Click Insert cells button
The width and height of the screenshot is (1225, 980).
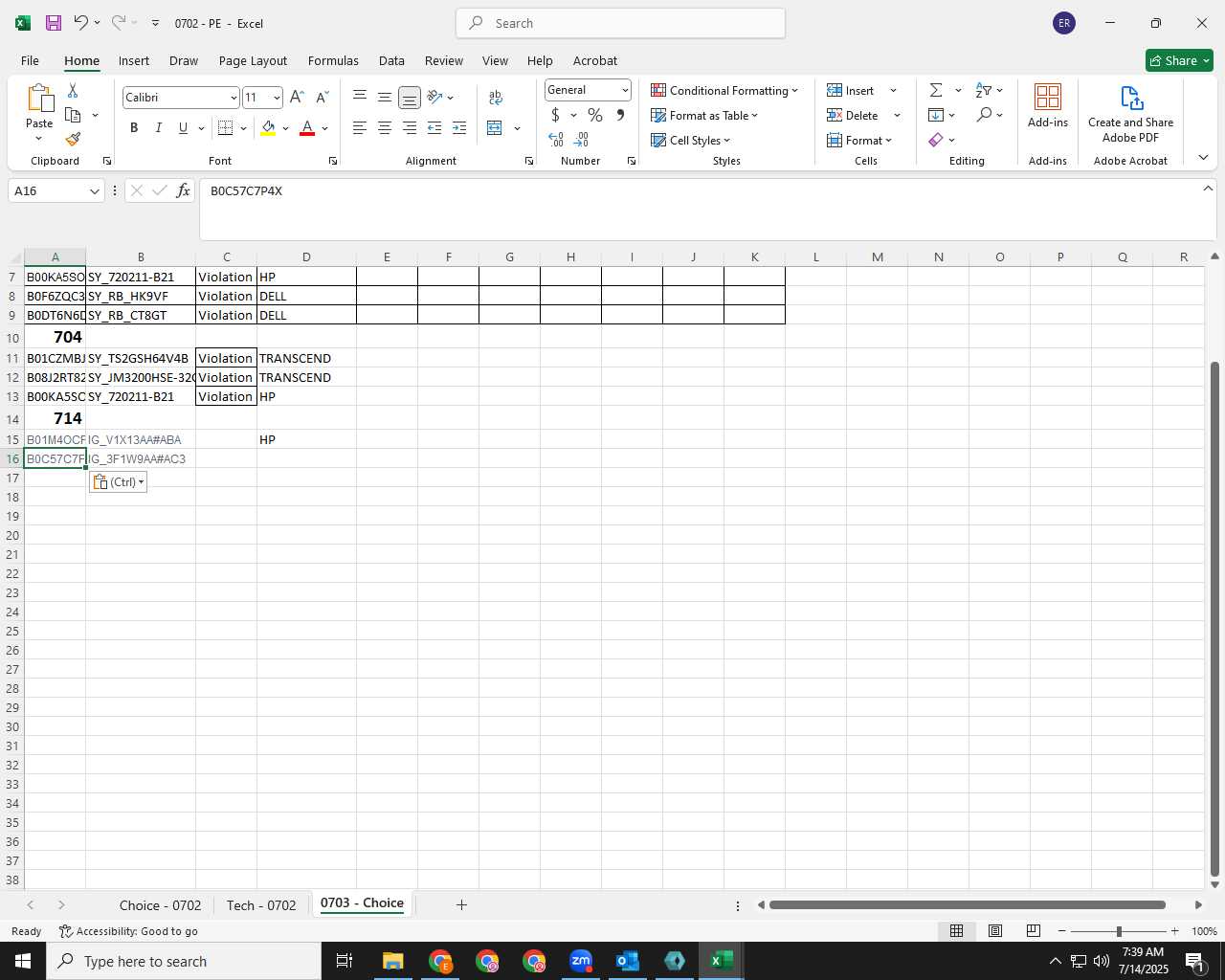tap(851, 90)
